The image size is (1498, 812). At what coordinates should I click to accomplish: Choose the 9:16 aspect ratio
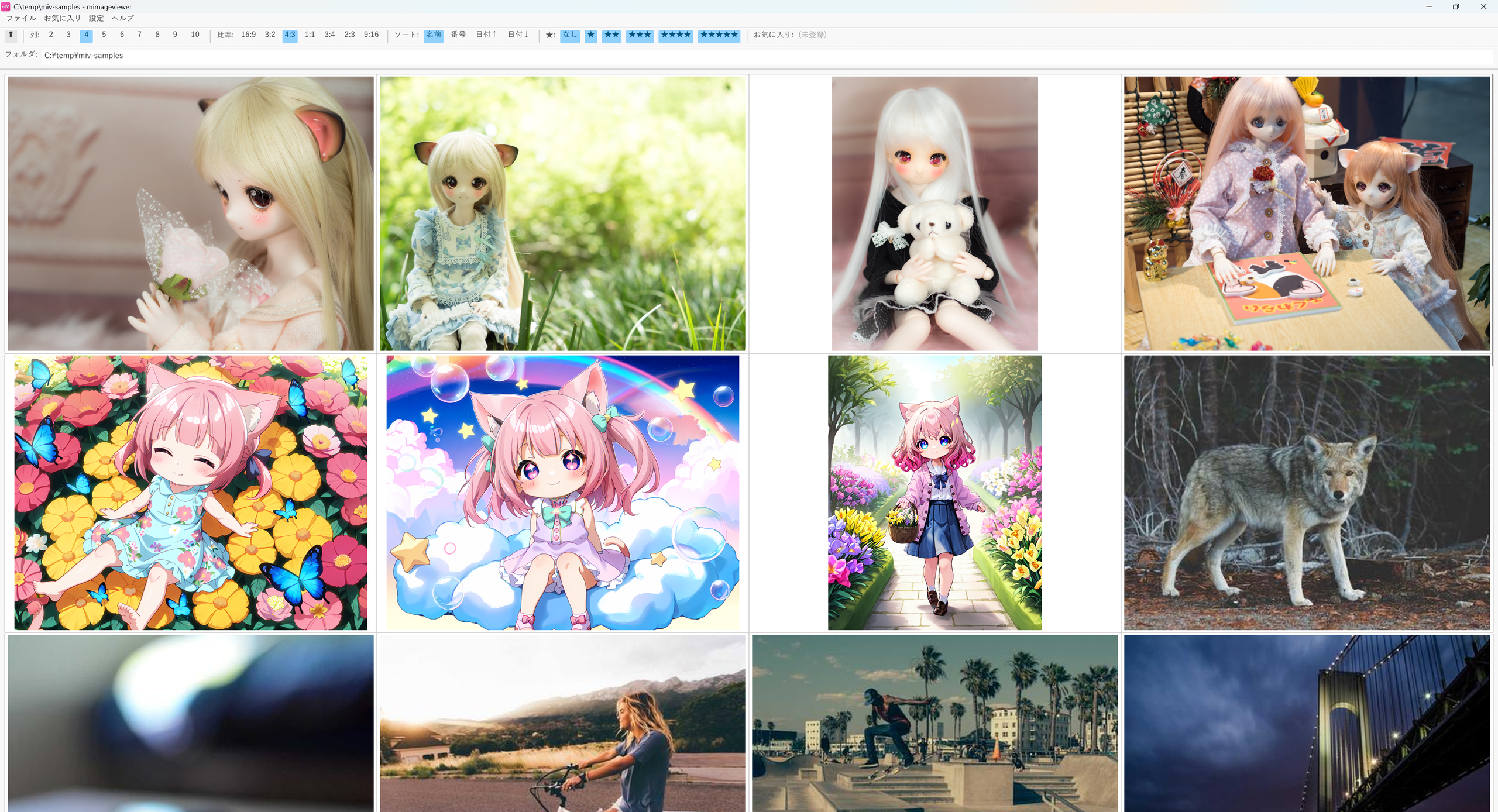tap(372, 35)
